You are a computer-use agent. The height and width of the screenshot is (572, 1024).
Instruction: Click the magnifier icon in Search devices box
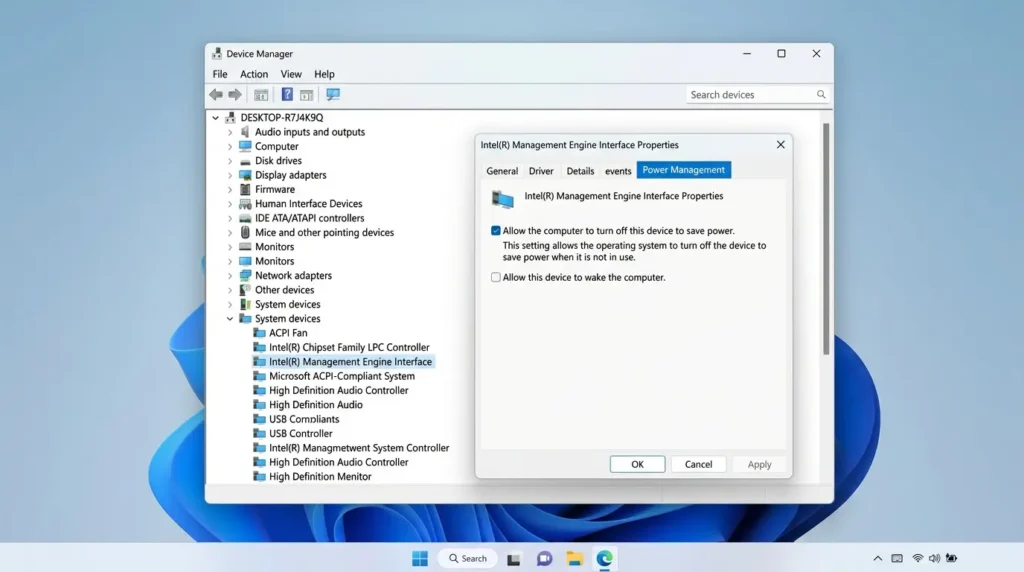[821, 95]
